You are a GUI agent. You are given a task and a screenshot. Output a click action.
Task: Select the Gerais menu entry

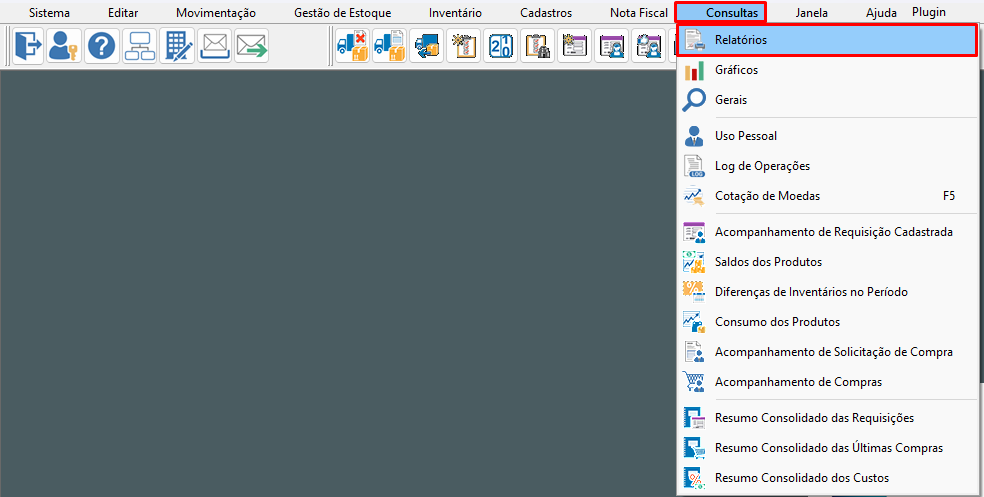pos(826,100)
